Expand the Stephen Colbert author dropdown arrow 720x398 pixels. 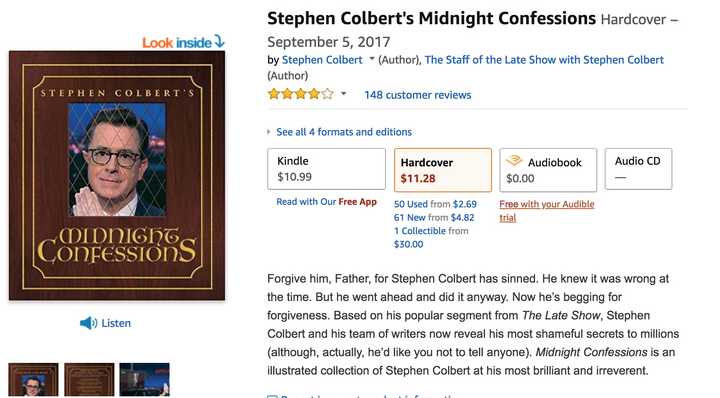pos(371,59)
